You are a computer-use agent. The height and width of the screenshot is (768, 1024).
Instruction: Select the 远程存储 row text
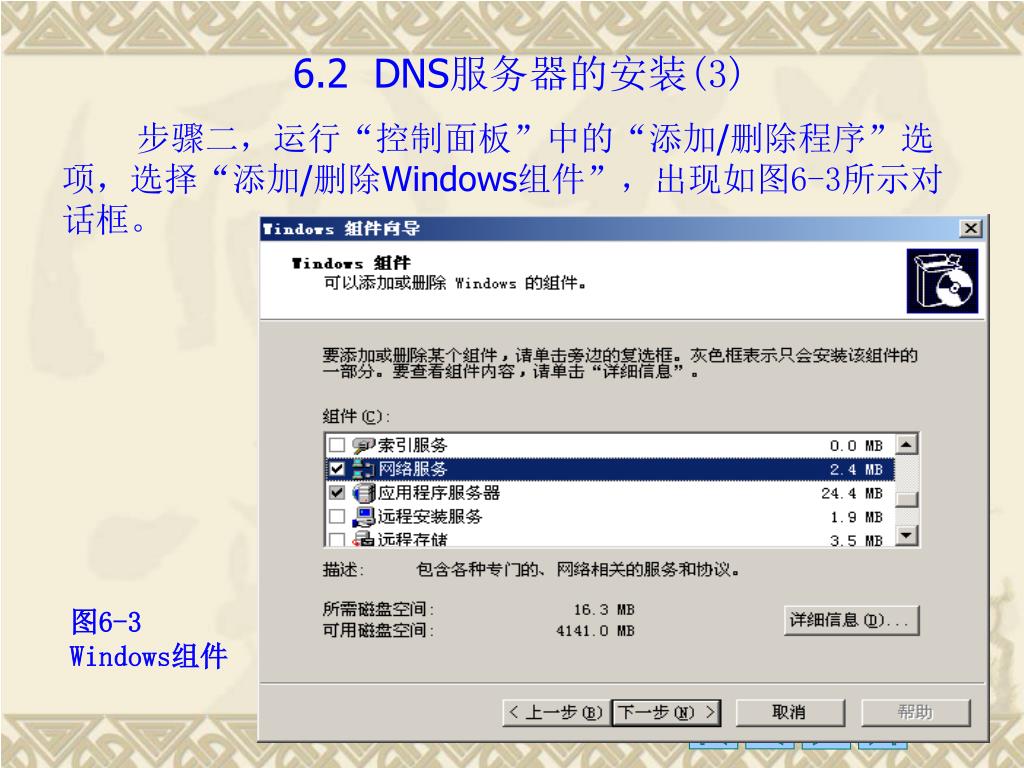point(413,539)
